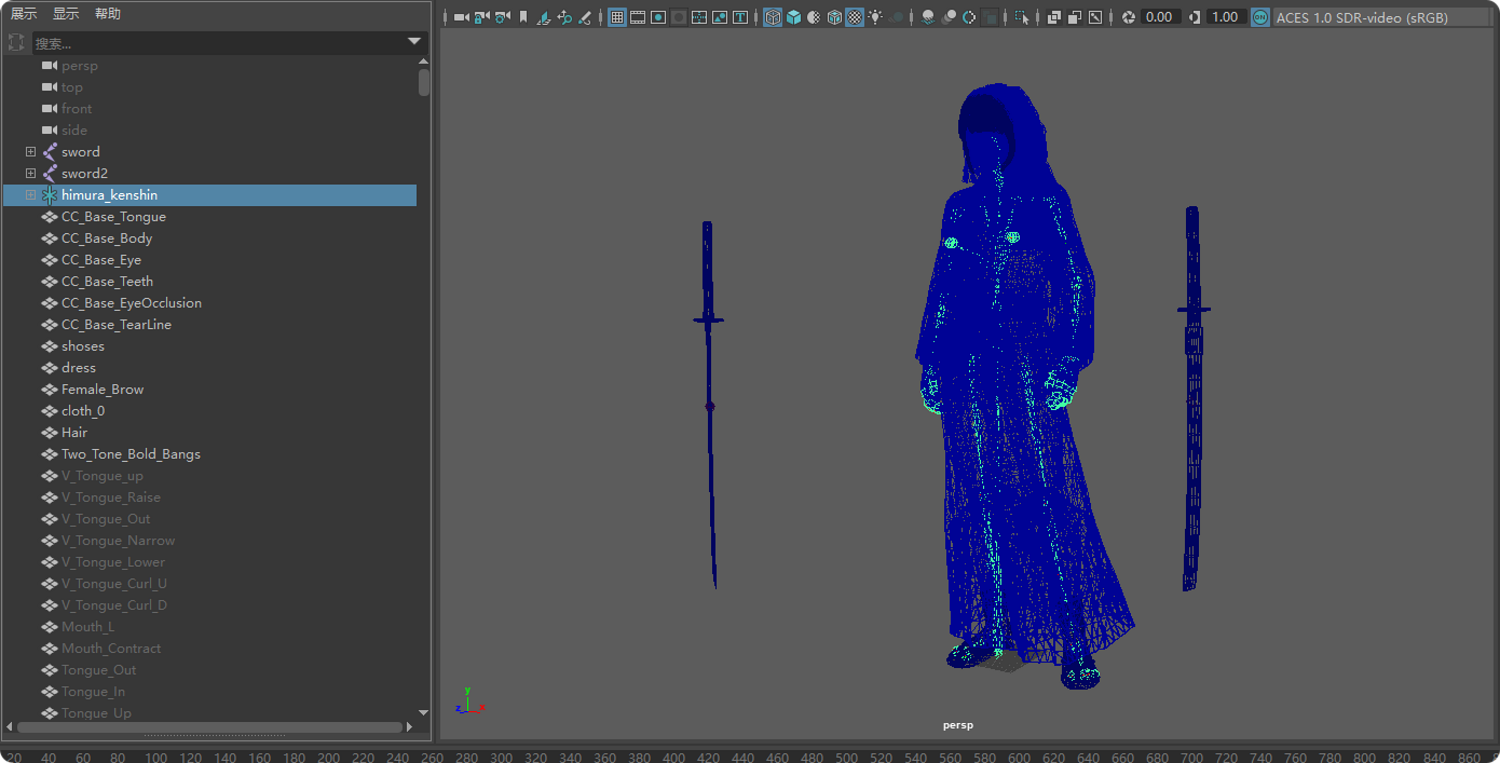Toggle the Resolution Gate overlay
This screenshot has width=1500, height=763.
tap(658, 17)
